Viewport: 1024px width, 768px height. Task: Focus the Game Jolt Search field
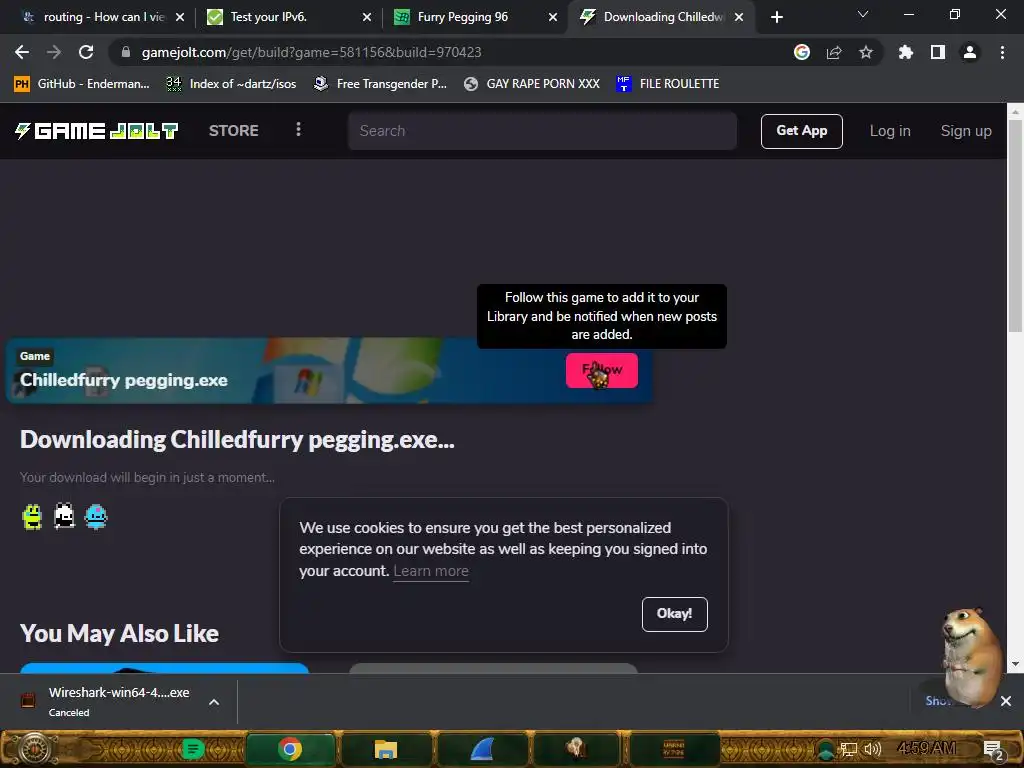pyautogui.click(x=542, y=131)
